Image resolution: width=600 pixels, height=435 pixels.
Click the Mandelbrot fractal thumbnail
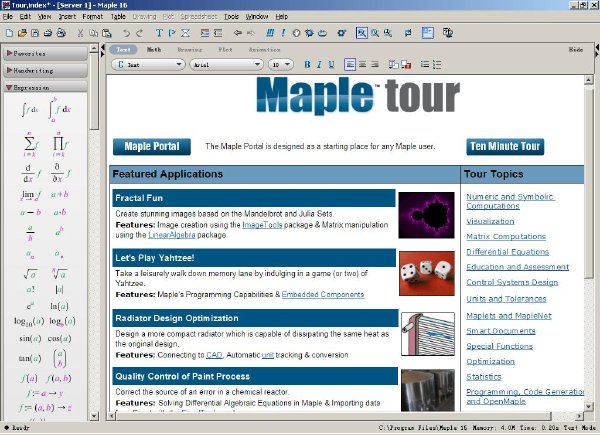(426, 215)
